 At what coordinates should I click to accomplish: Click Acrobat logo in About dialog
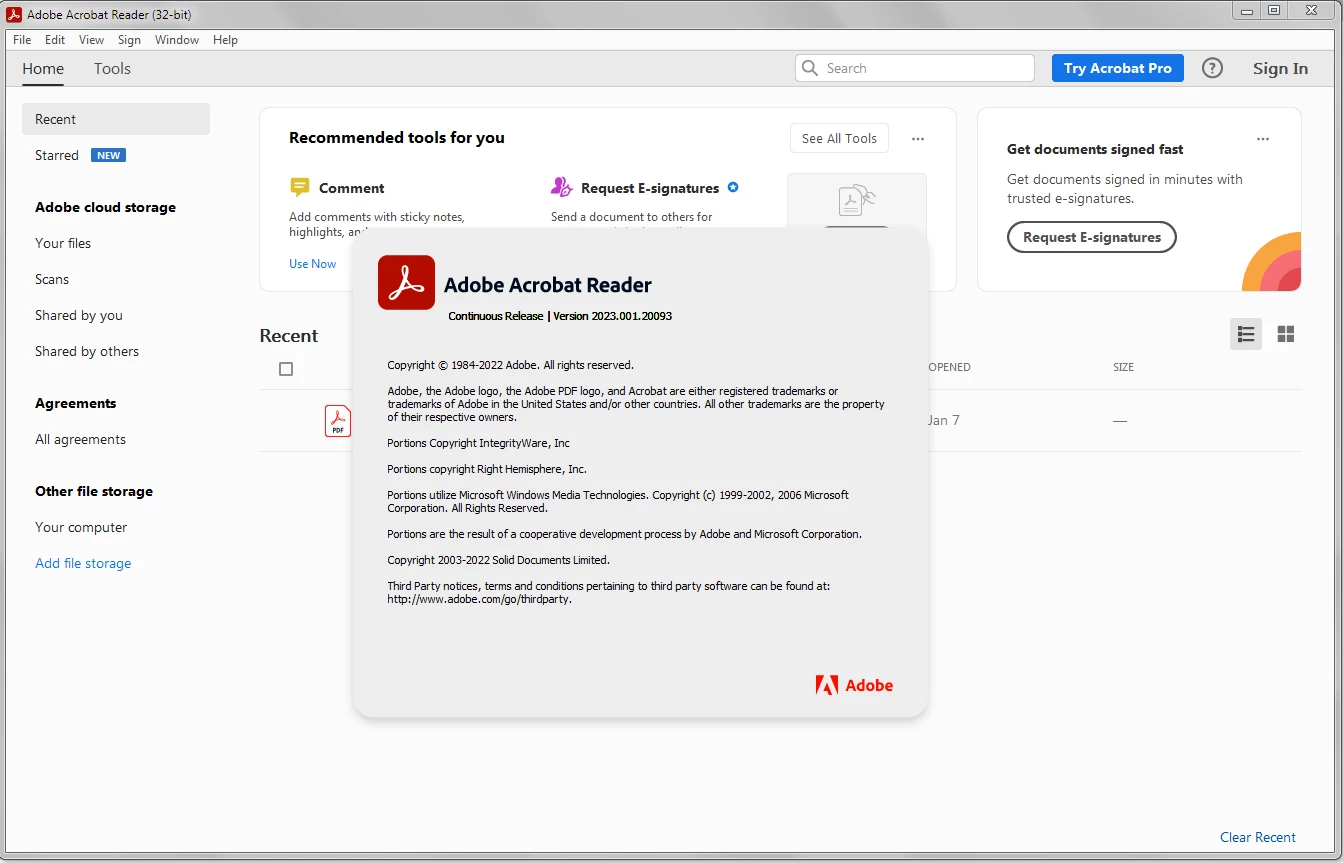coord(406,283)
